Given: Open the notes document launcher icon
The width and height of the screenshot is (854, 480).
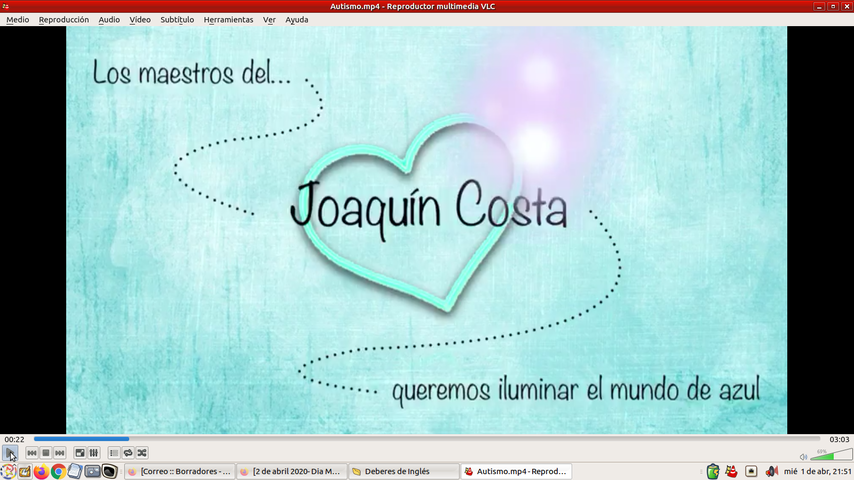Looking at the screenshot, I should (x=75, y=471).
